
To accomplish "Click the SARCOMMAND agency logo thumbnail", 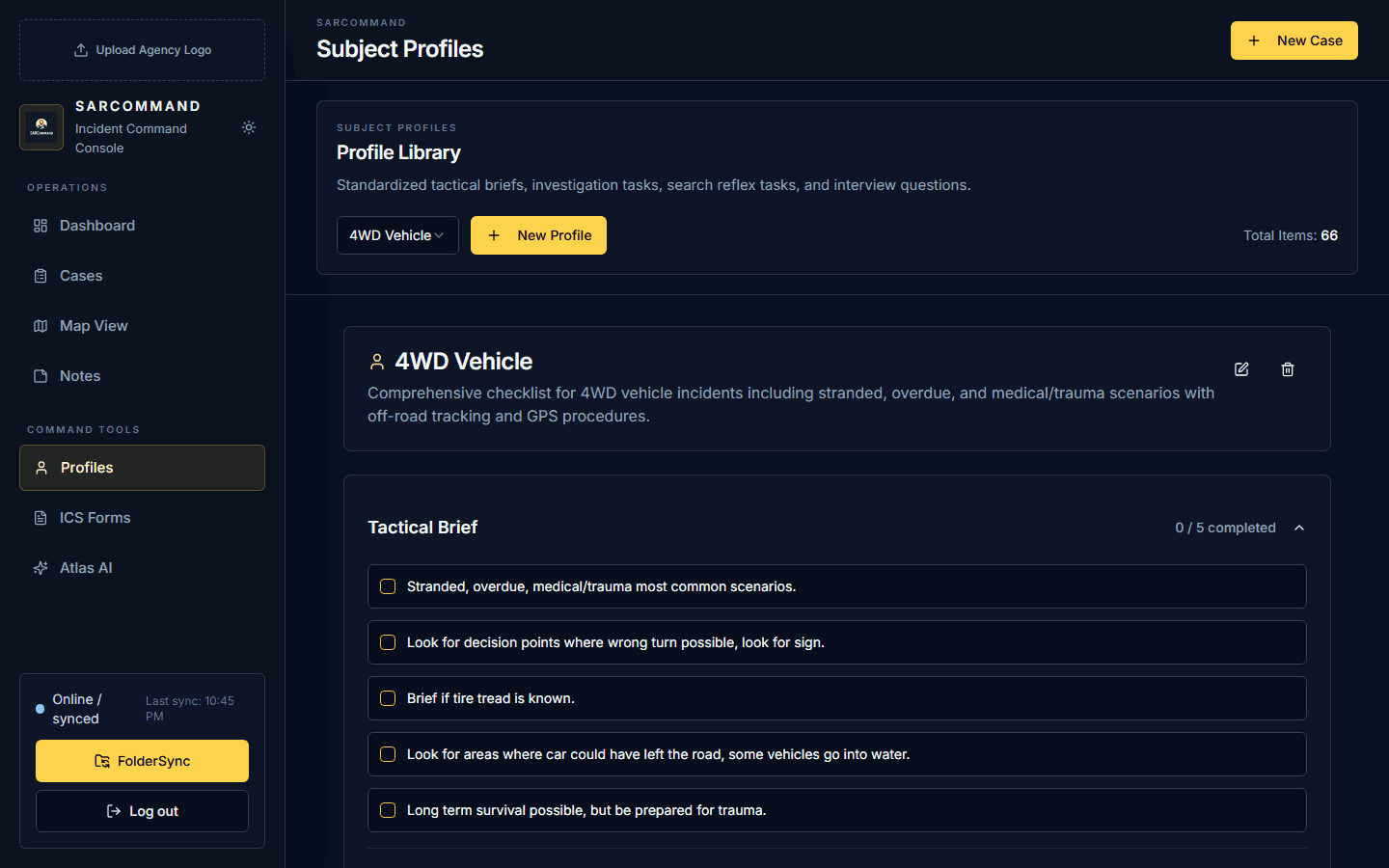I will coord(41,127).
